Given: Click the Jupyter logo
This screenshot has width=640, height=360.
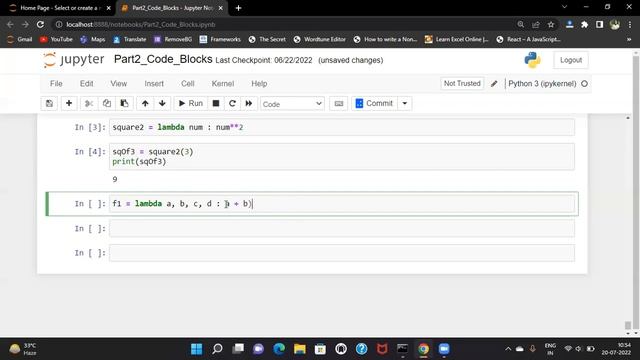Looking at the screenshot, I should click(x=73, y=60).
